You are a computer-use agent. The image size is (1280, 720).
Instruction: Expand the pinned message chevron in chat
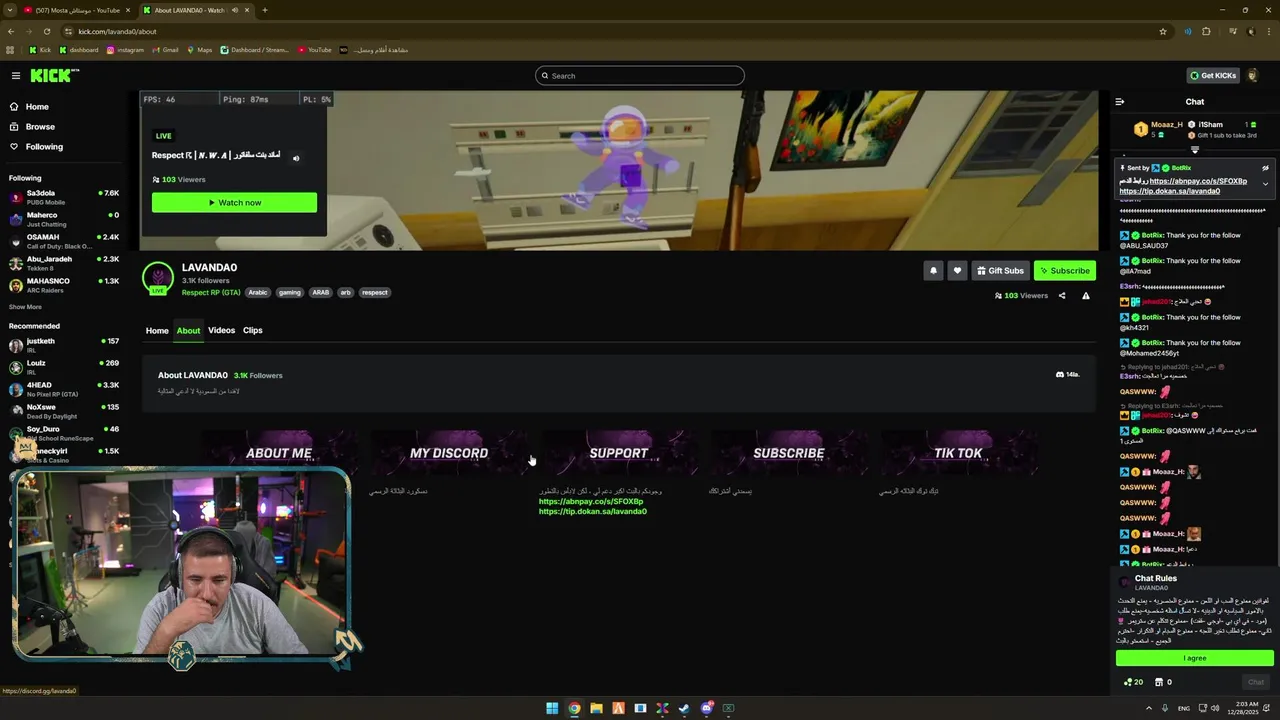tap(1265, 184)
